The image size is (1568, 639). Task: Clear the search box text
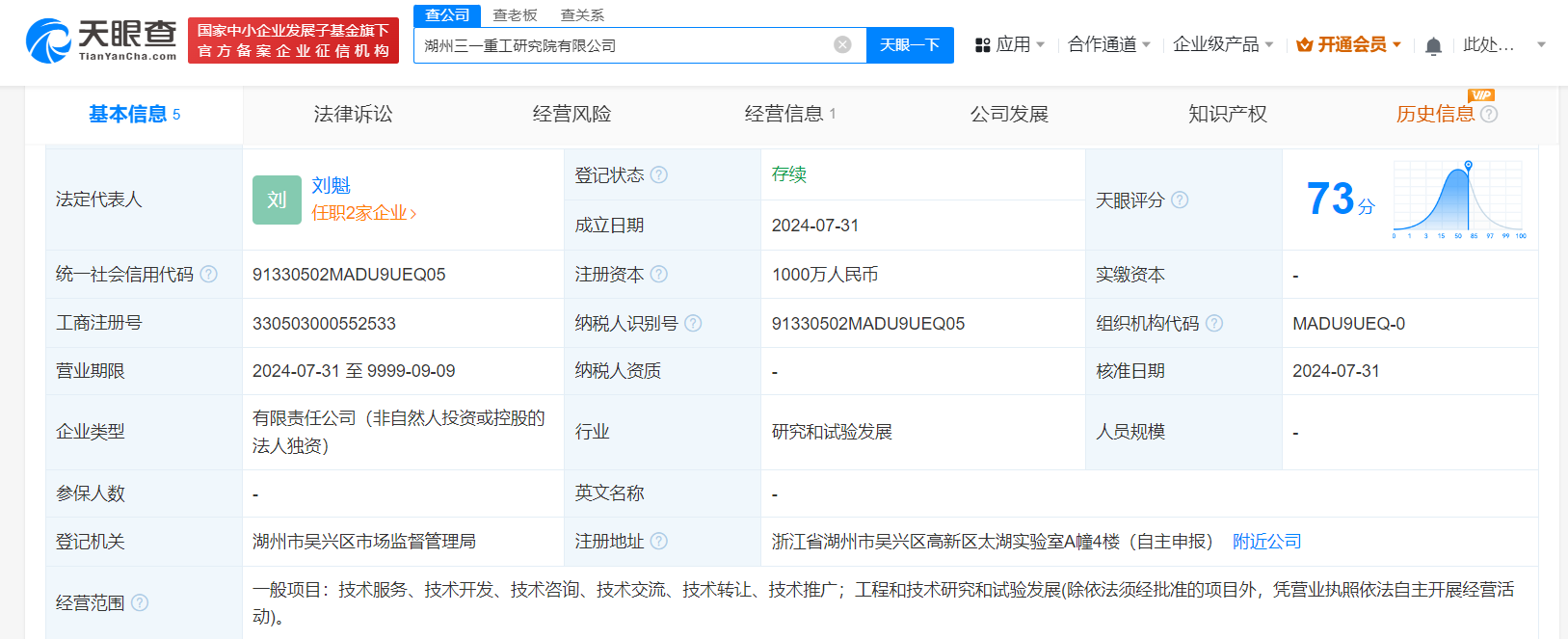pyautogui.click(x=842, y=45)
